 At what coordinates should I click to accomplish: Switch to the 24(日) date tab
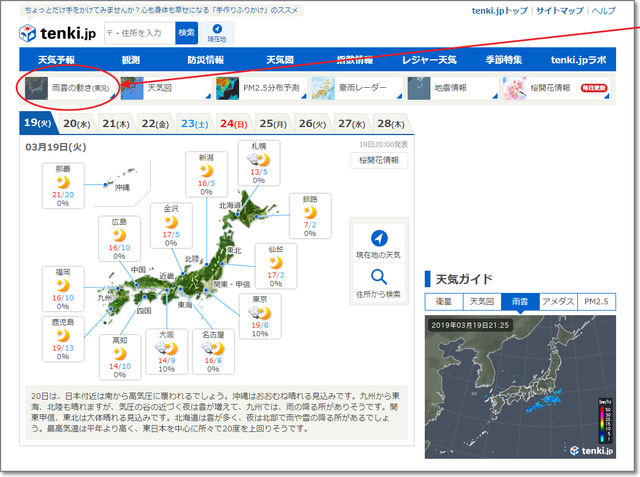click(x=232, y=124)
